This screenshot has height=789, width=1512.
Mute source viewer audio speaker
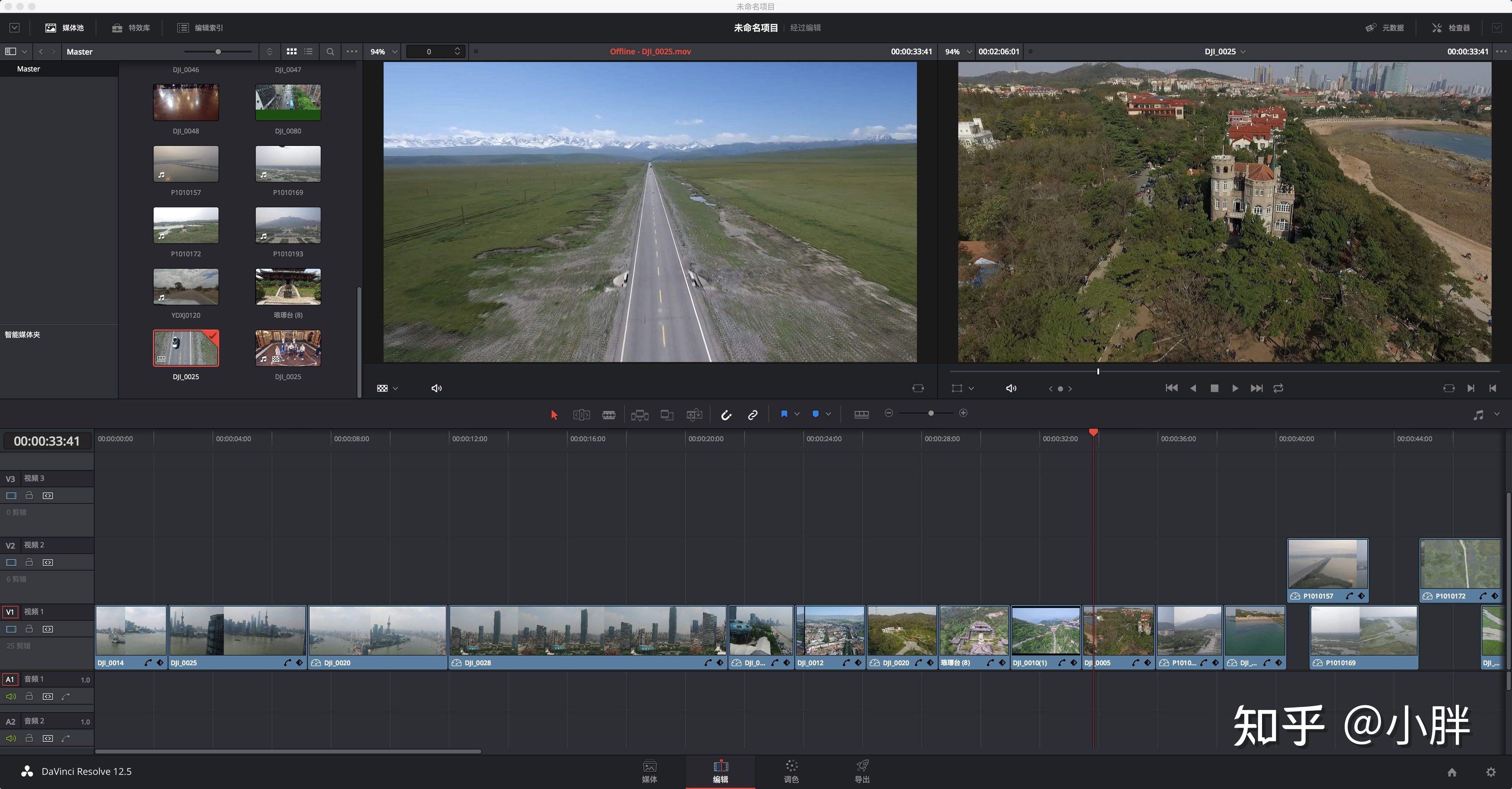click(x=437, y=388)
